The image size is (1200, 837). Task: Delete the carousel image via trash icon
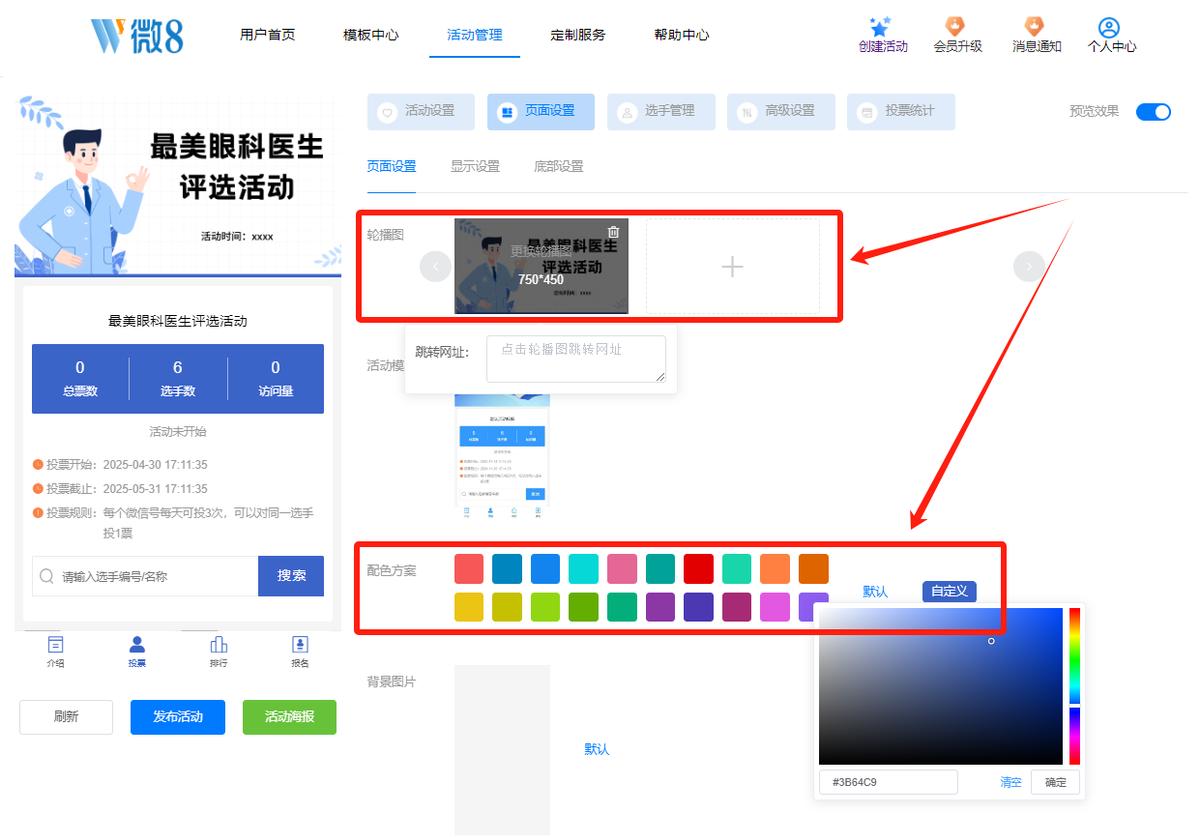click(x=614, y=232)
